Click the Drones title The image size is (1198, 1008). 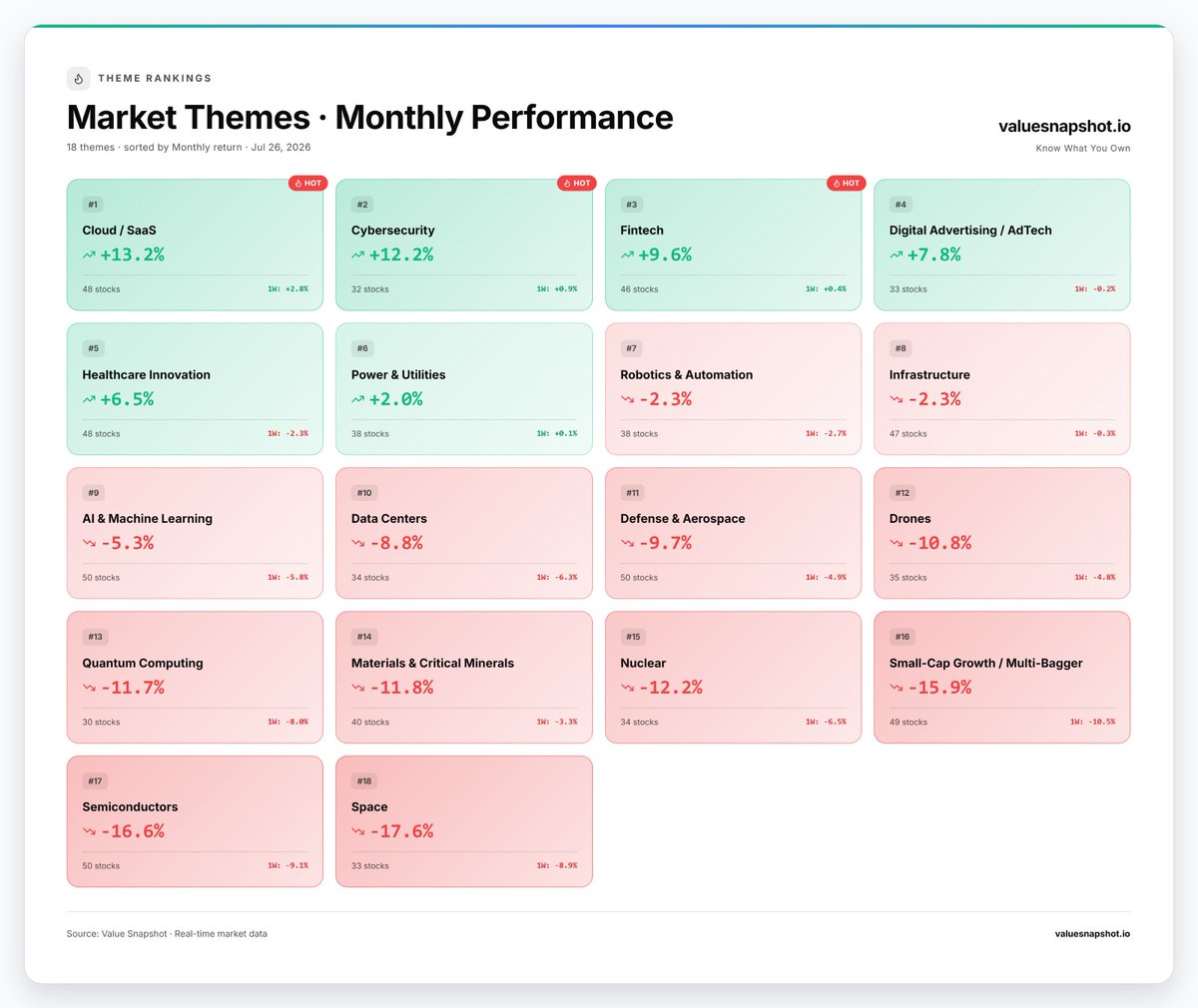pyautogui.click(x=909, y=519)
